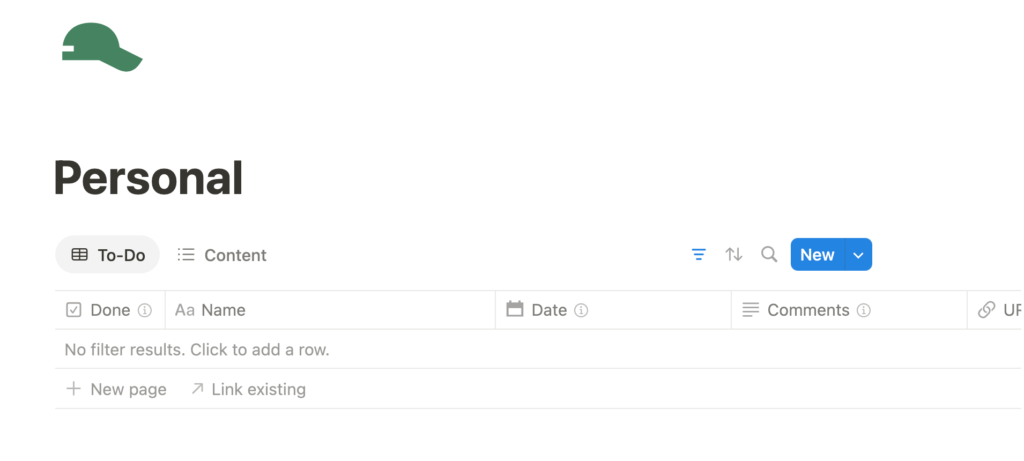Select the Link existing option
Viewport: 1024px width, 461px height.
(248, 389)
